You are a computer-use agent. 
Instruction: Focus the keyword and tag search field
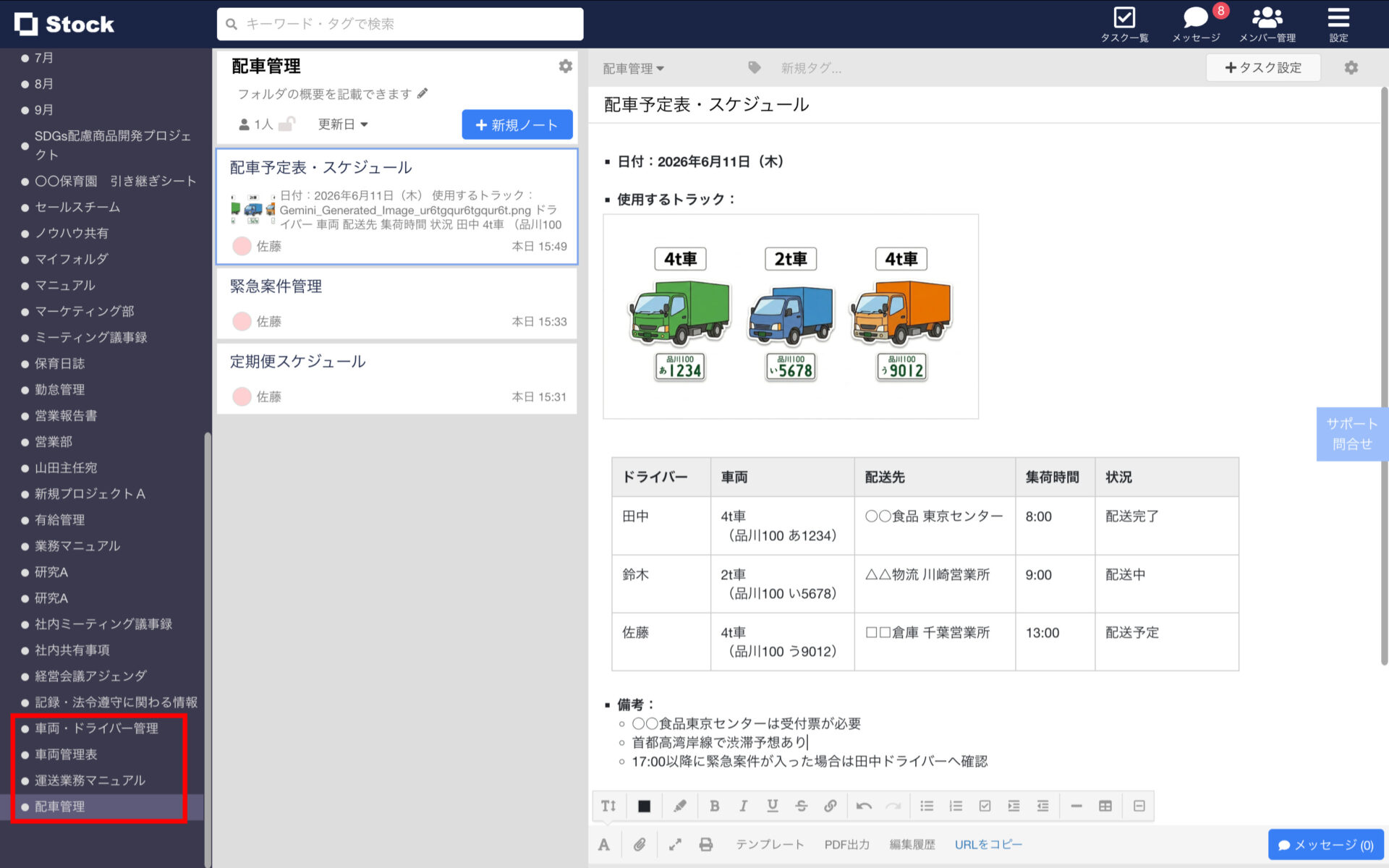coord(400,24)
